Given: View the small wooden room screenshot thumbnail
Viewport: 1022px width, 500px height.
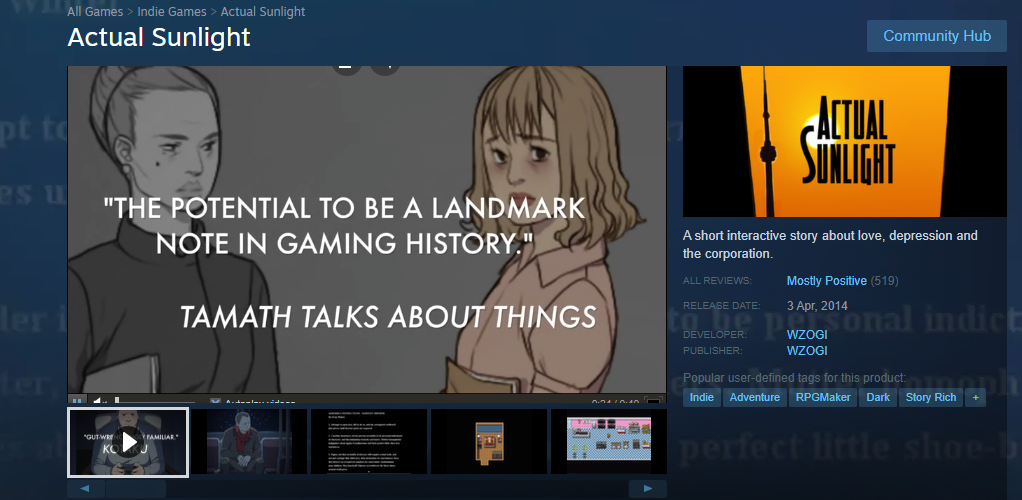Looking at the screenshot, I should point(489,441).
